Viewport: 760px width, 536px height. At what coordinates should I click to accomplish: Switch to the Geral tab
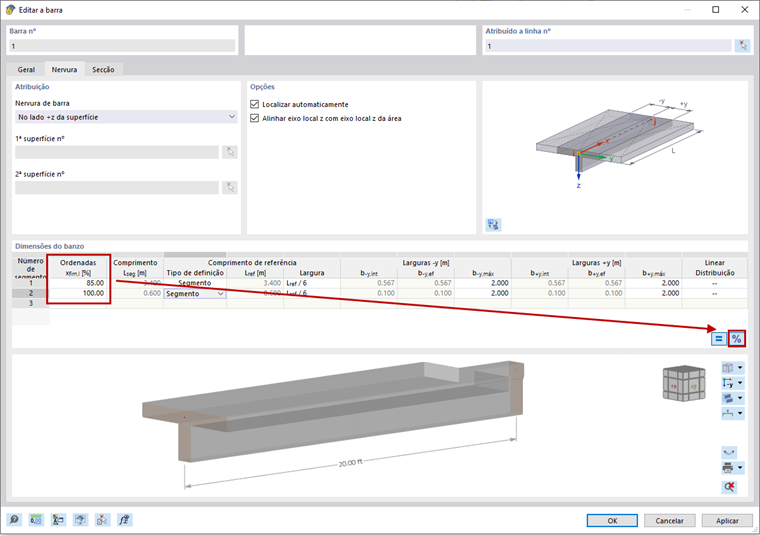pyautogui.click(x=26, y=69)
